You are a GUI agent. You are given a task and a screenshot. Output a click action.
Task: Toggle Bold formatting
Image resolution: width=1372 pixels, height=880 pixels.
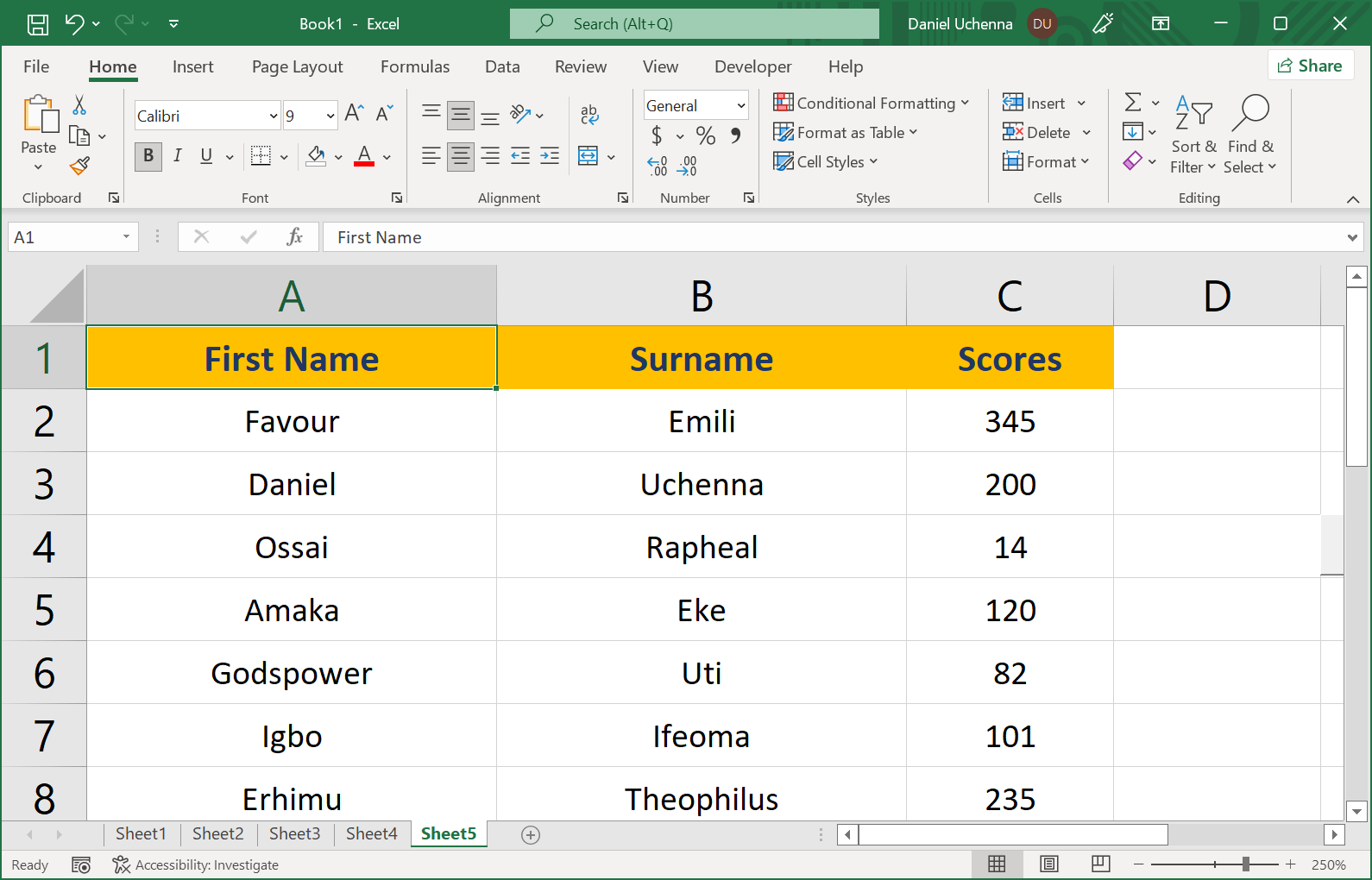click(x=148, y=156)
